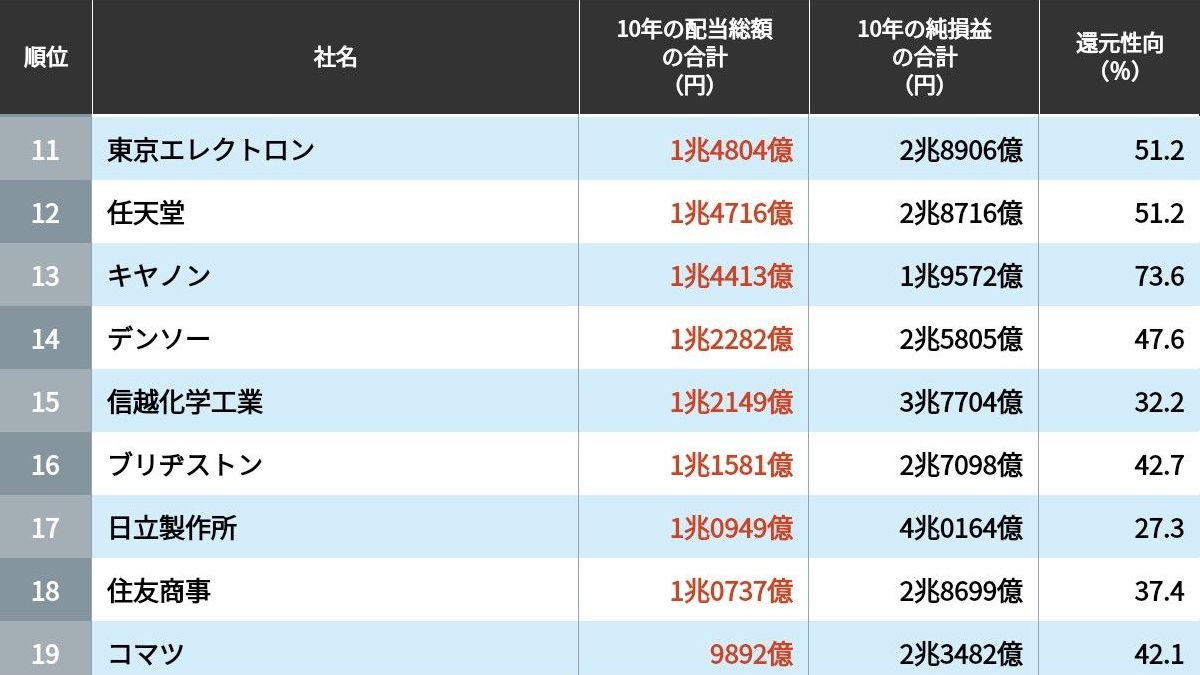Select the 信越化学工業 row name
The height and width of the screenshot is (675, 1200).
pos(185,402)
